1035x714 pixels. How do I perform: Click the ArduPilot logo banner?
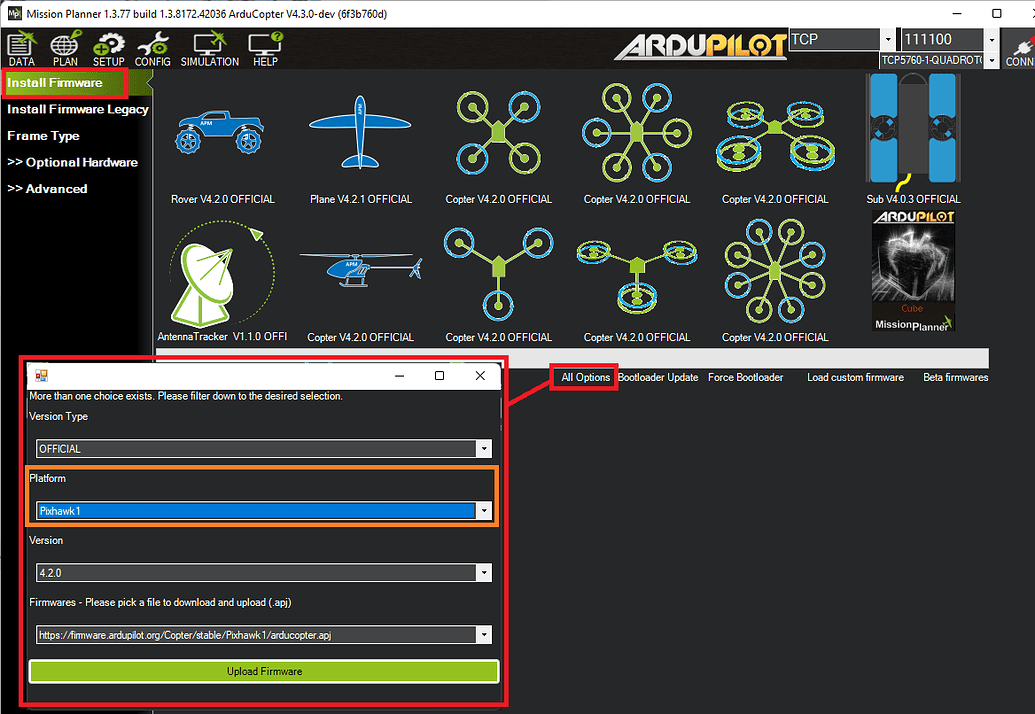(701, 46)
